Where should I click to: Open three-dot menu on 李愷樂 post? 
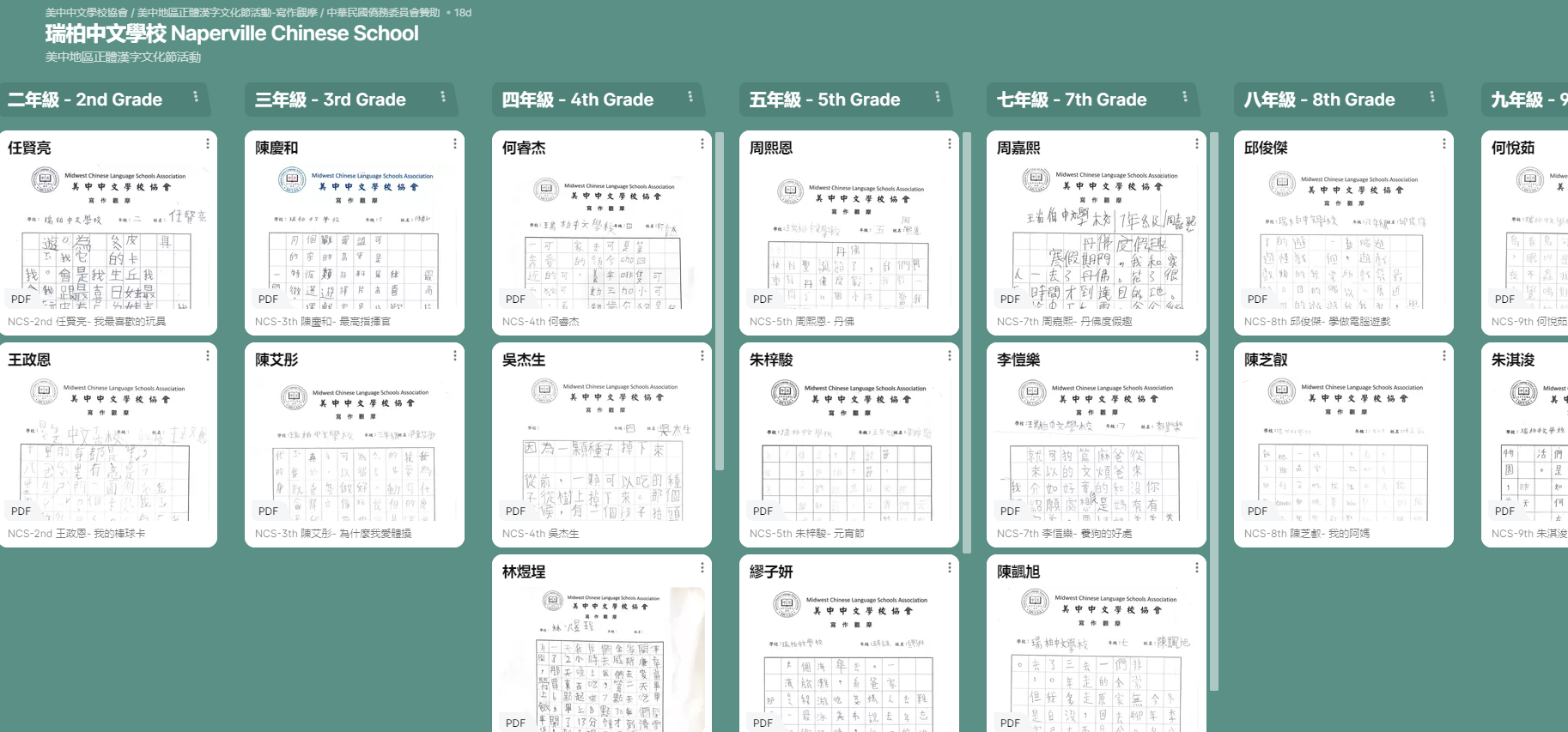(x=1197, y=355)
